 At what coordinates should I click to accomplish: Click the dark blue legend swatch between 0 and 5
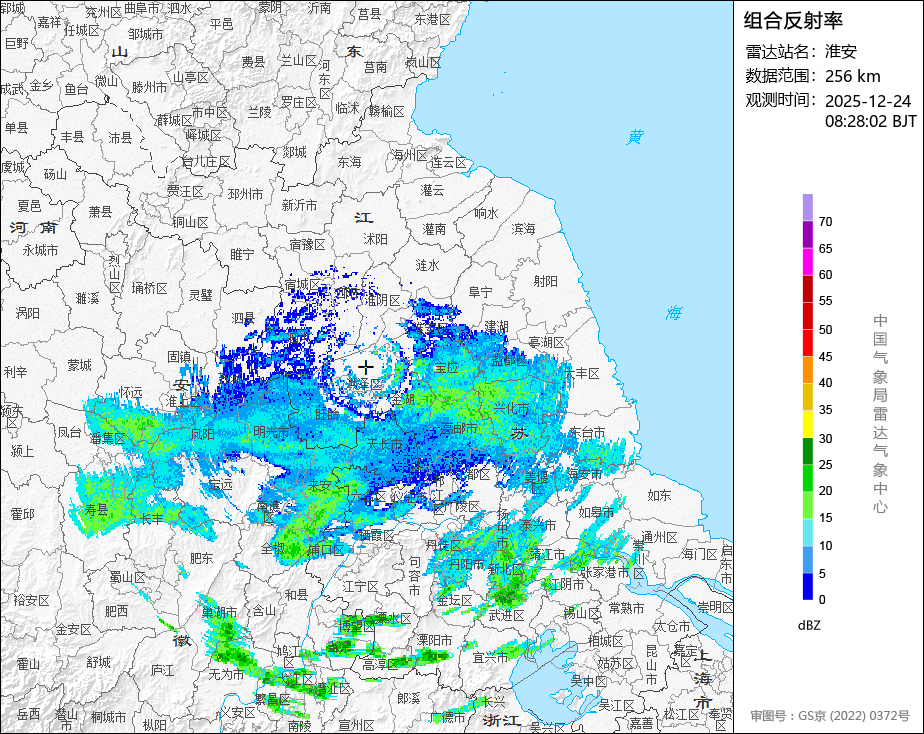(x=807, y=586)
